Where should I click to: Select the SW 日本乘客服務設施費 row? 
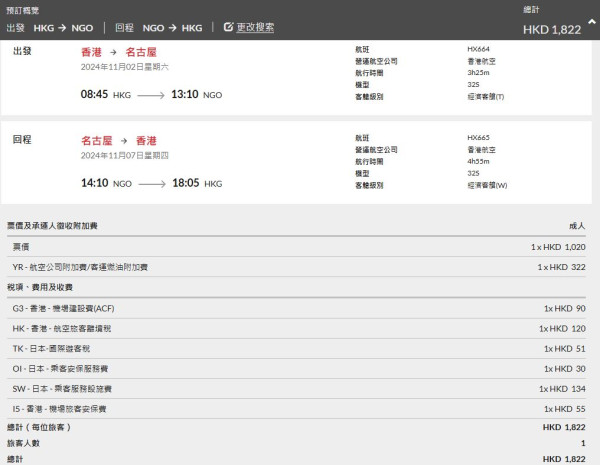64,390
